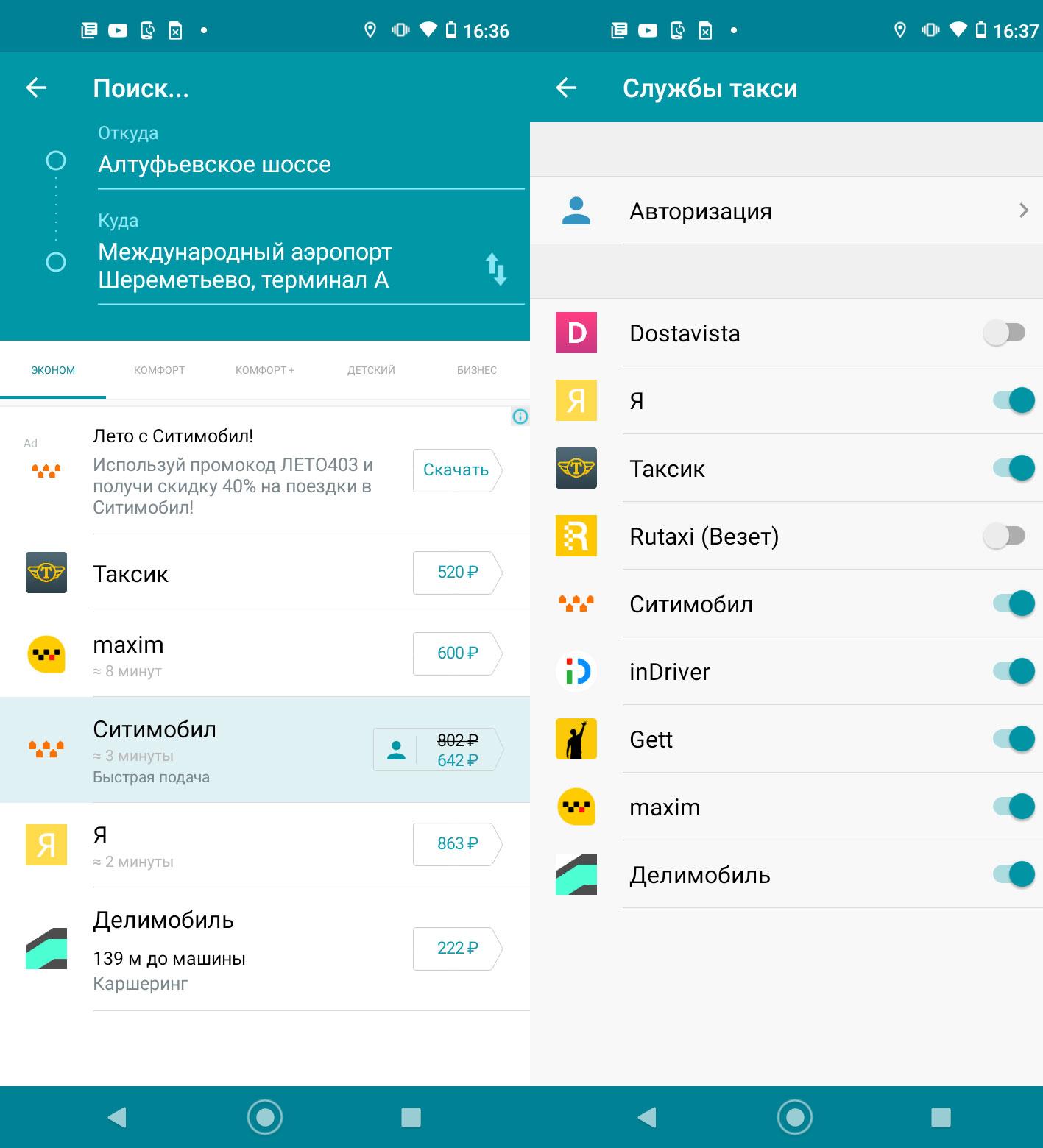Viewport: 1043px width, 1148px height.
Task: Tap right screen Android home button
Action: click(795, 1117)
